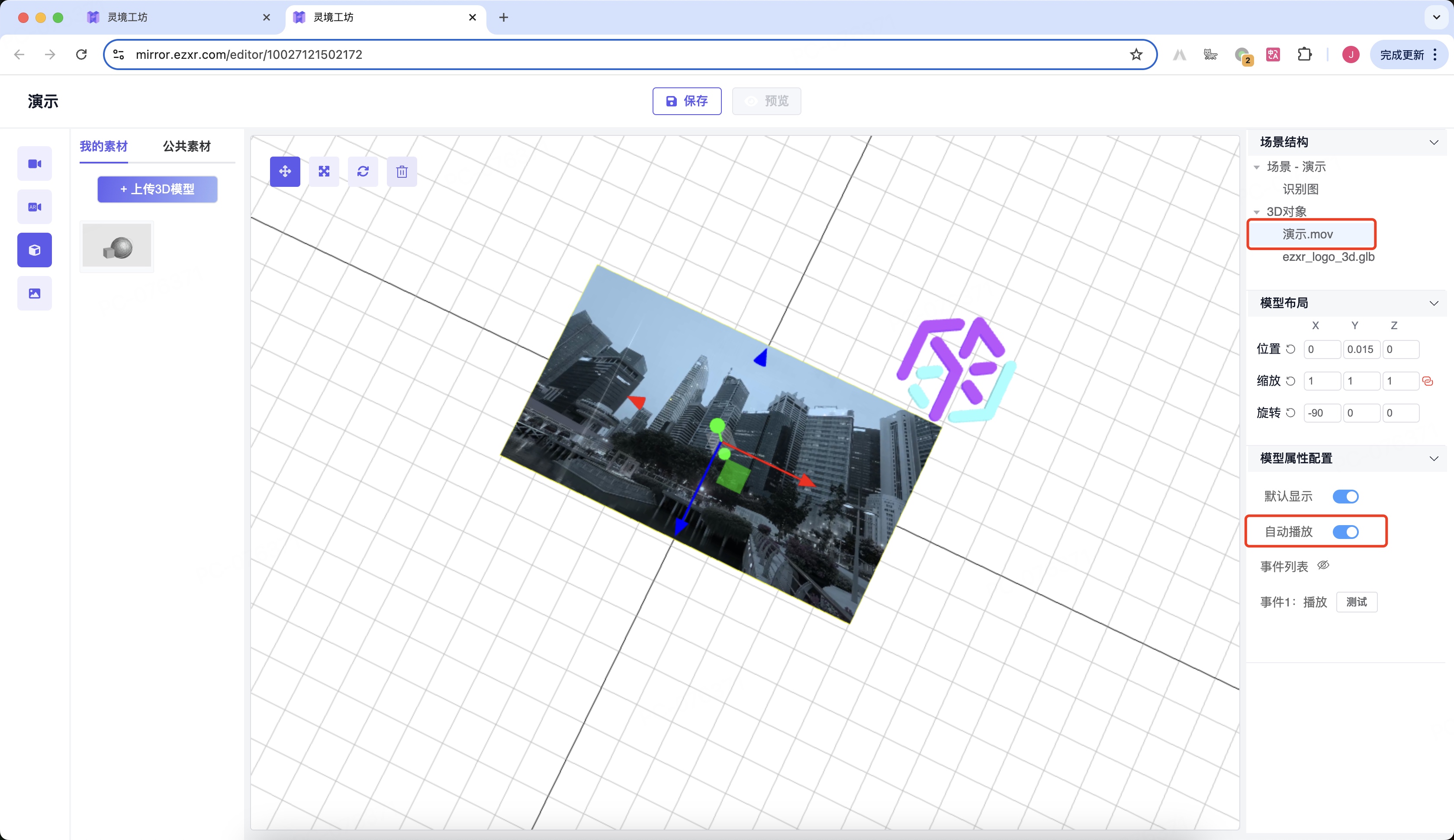This screenshot has height=840, width=1454.
Task: Open the translate extension icon
Action: (1274, 54)
